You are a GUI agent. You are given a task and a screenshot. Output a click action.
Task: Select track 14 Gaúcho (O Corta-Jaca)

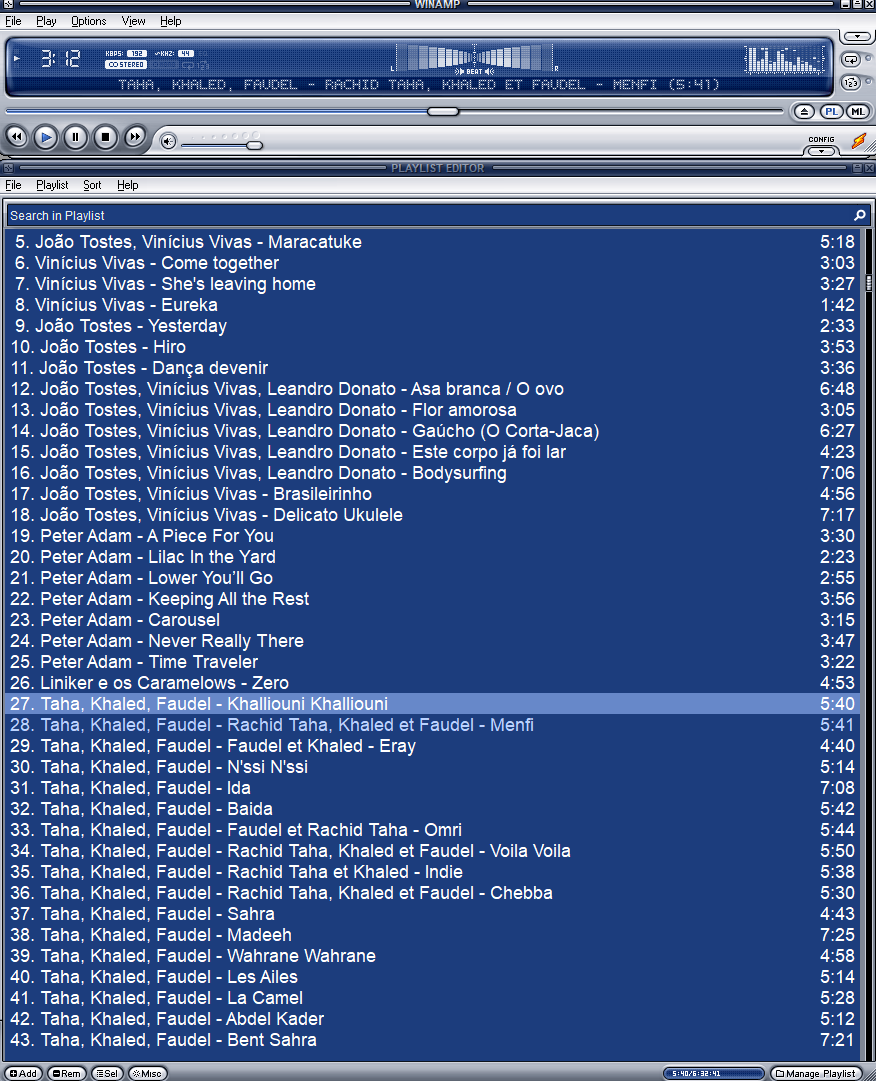[432, 431]
